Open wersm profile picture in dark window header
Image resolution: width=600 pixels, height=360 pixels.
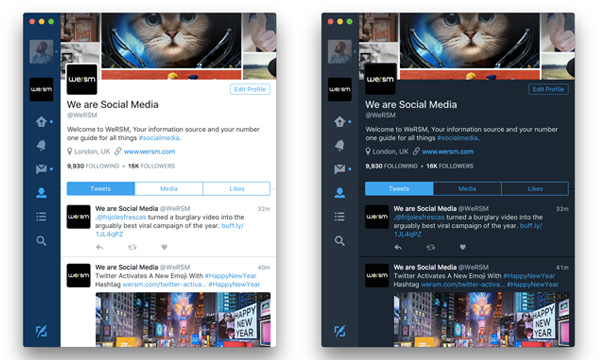(x=380, y=79)
